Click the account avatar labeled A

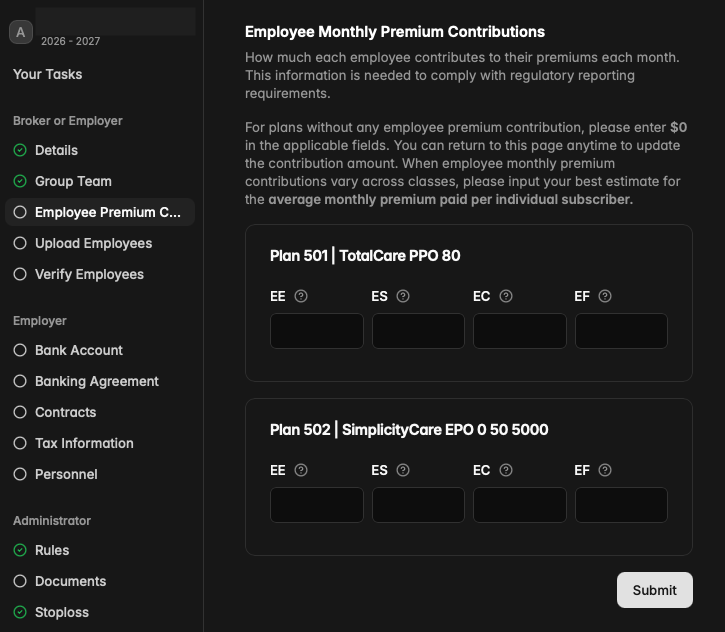(21, 32)
